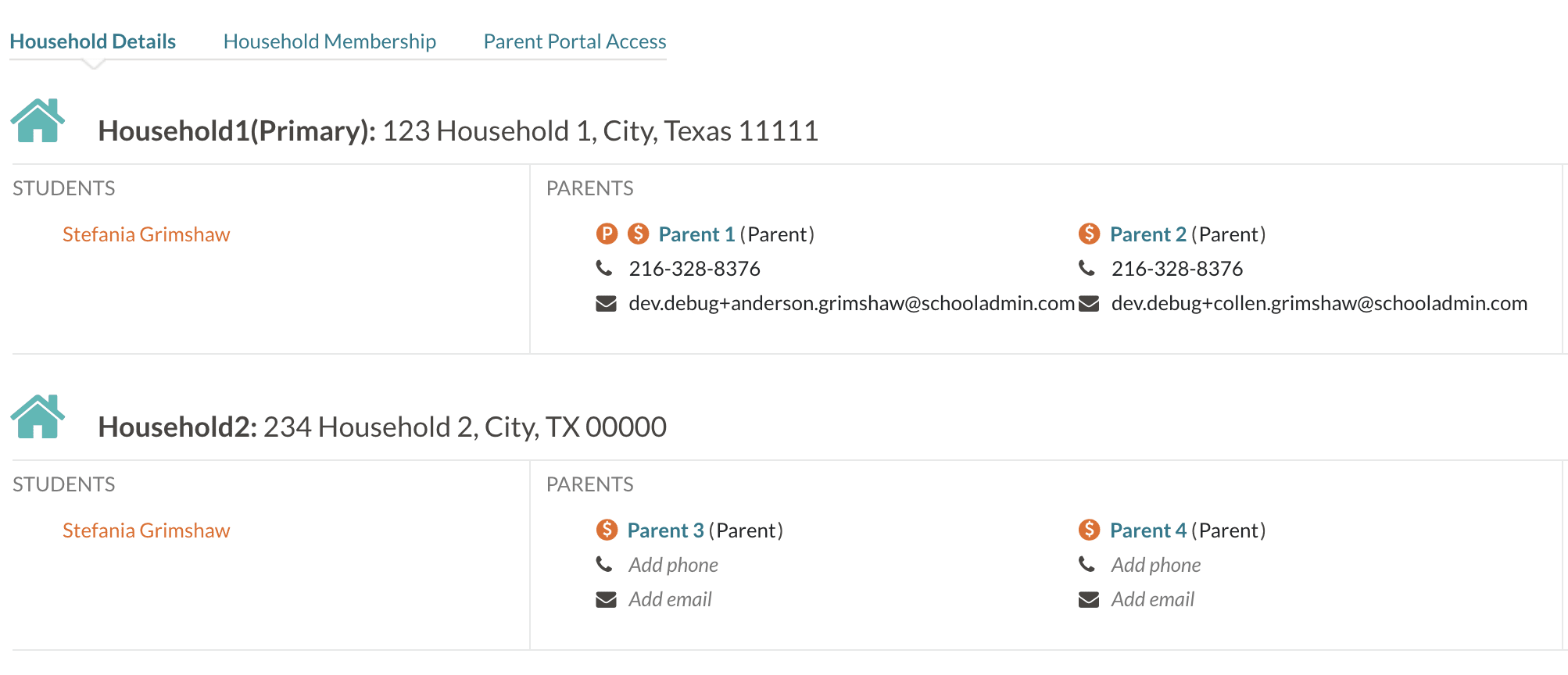Click Parent 1's dollar sign badge

639,234
